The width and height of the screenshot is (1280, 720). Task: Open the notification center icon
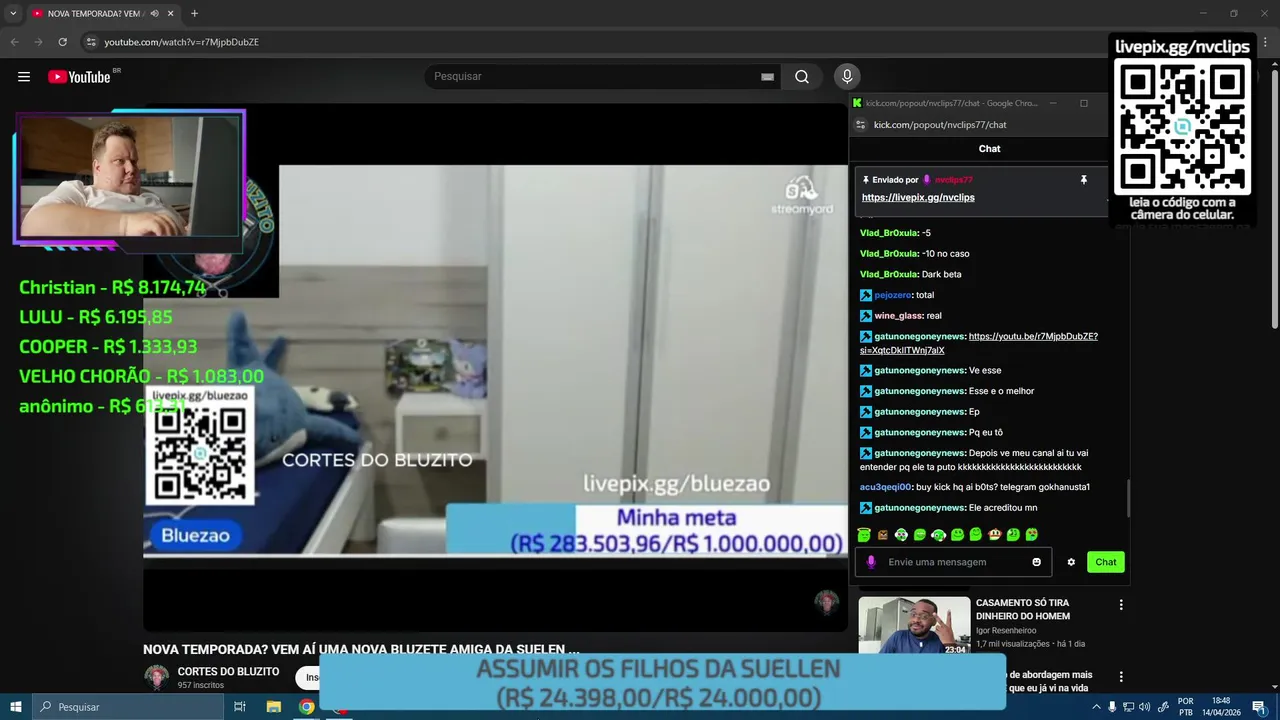1259,707
